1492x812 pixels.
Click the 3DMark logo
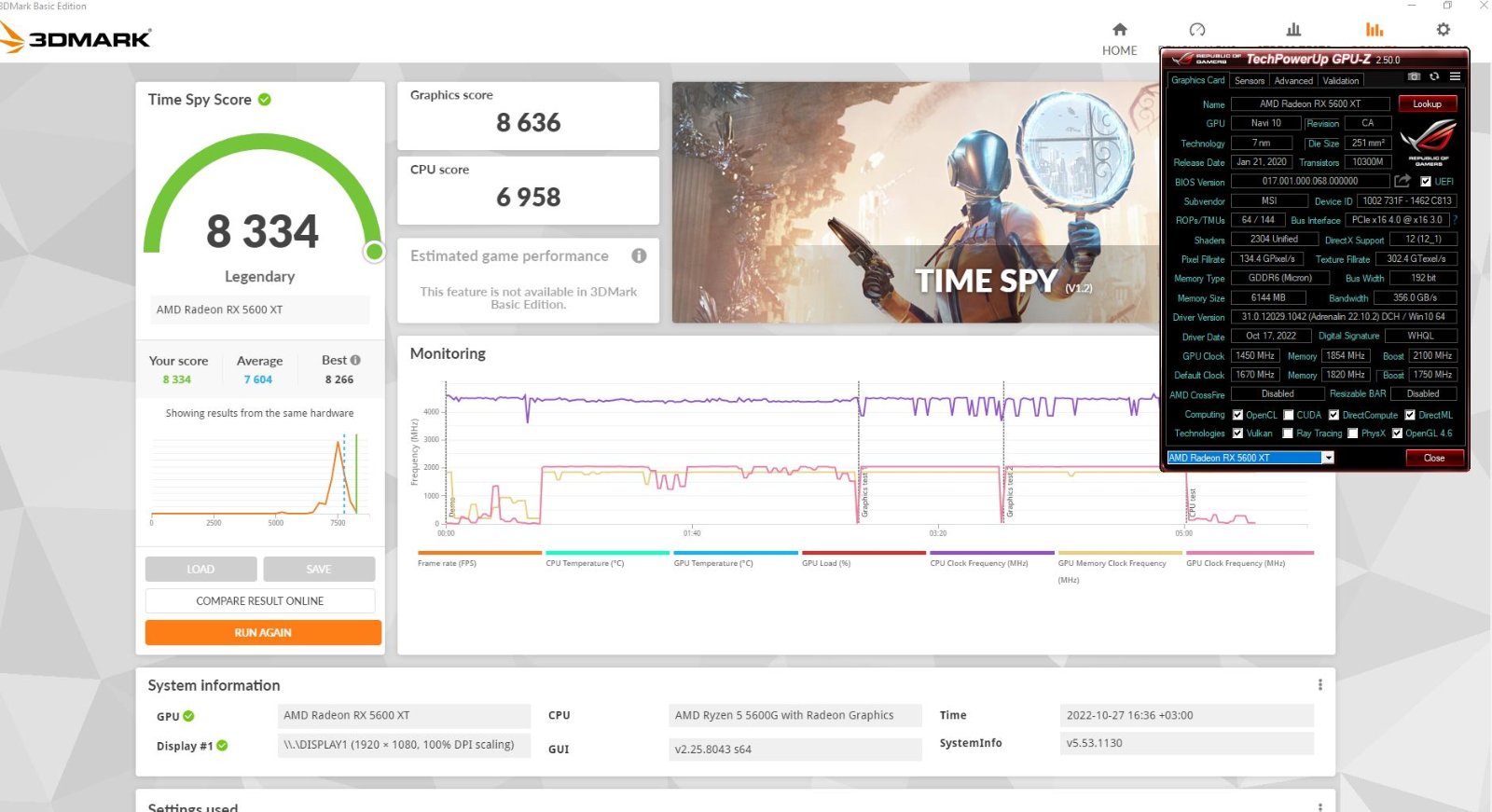pyautogui.click(x=76, y=38)
